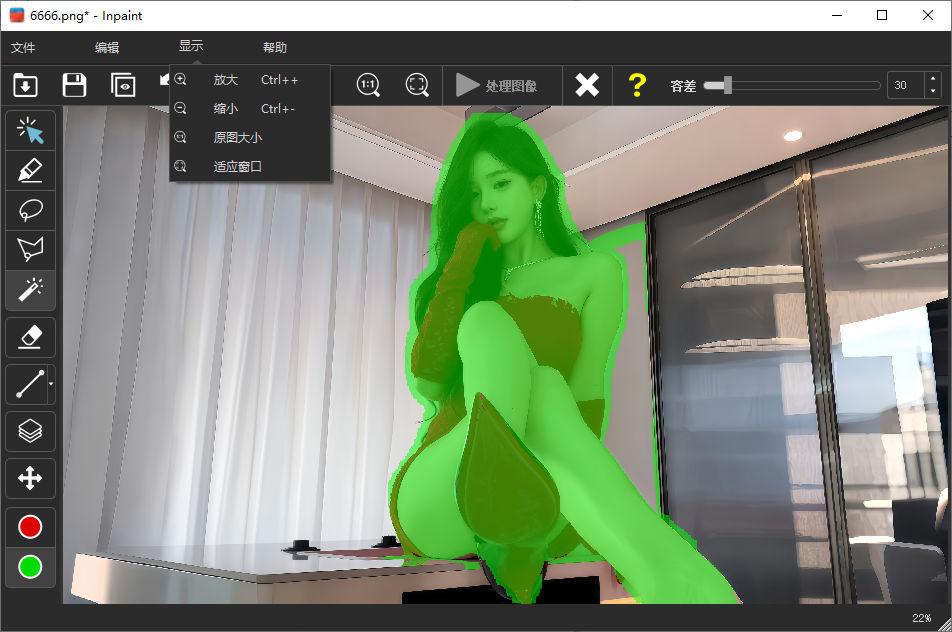Viewport: 952px width, 632px height.
Task: Run 处理图像 to process the image
Action: [501, 85]
